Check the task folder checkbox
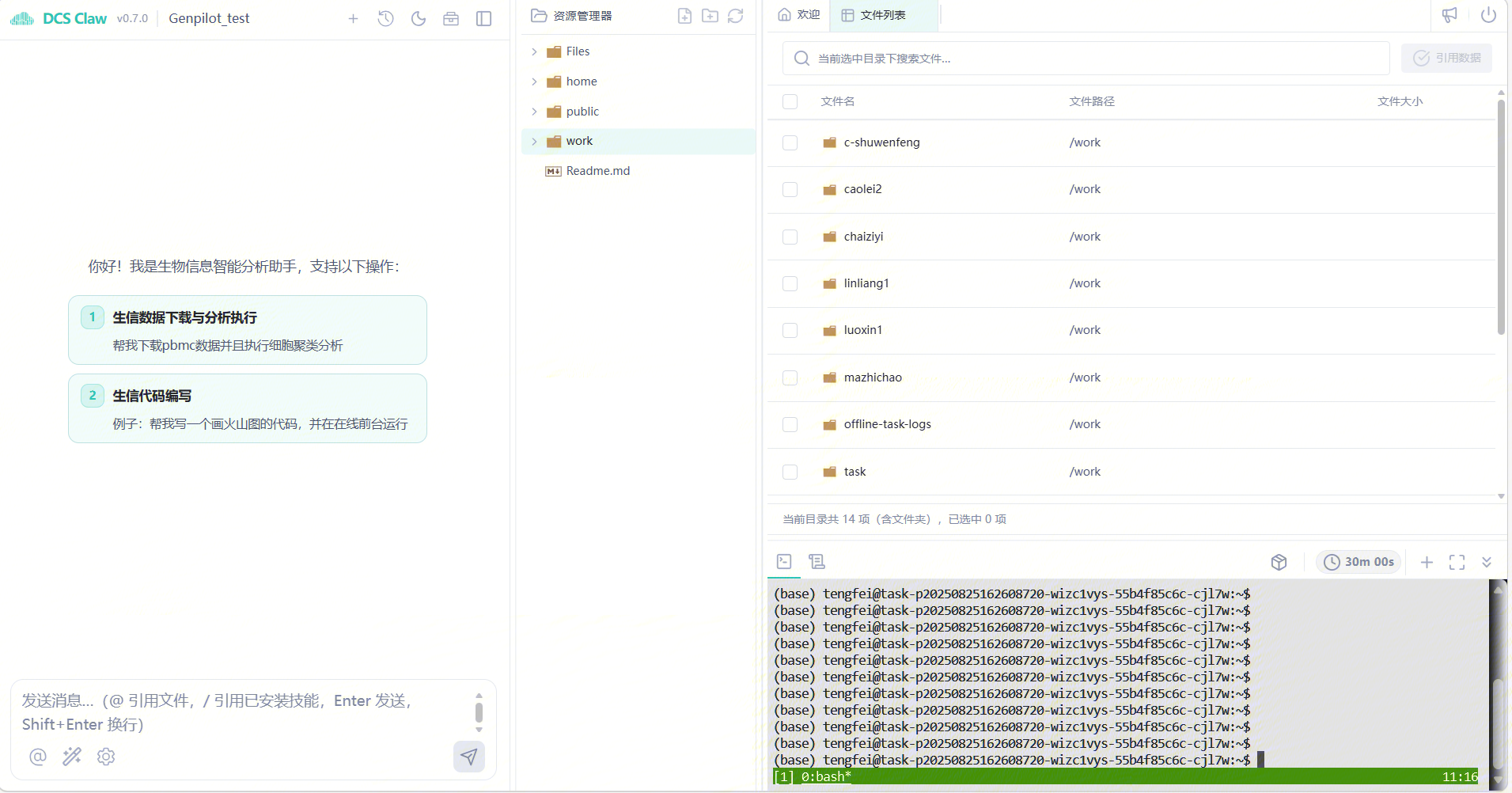This screenshot has height=793, width=1512. [x=790, y=472]
